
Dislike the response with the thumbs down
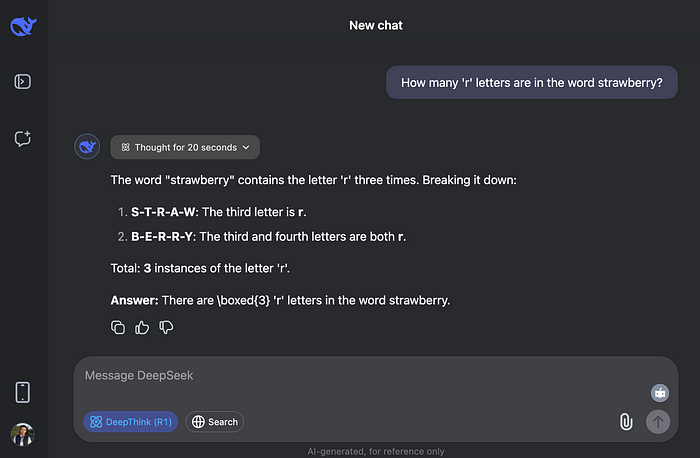coord(166,328)
